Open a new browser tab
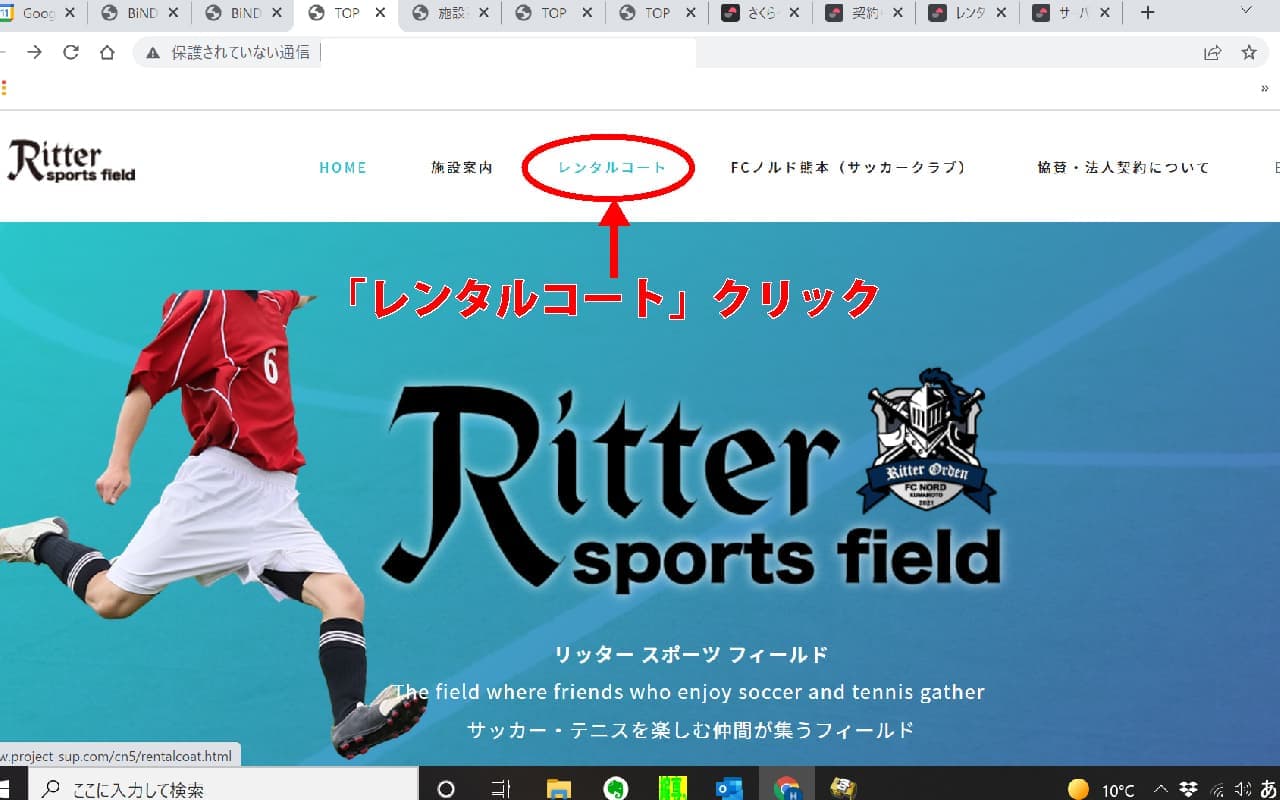The image size is (1280, 800). (1147, 13)
